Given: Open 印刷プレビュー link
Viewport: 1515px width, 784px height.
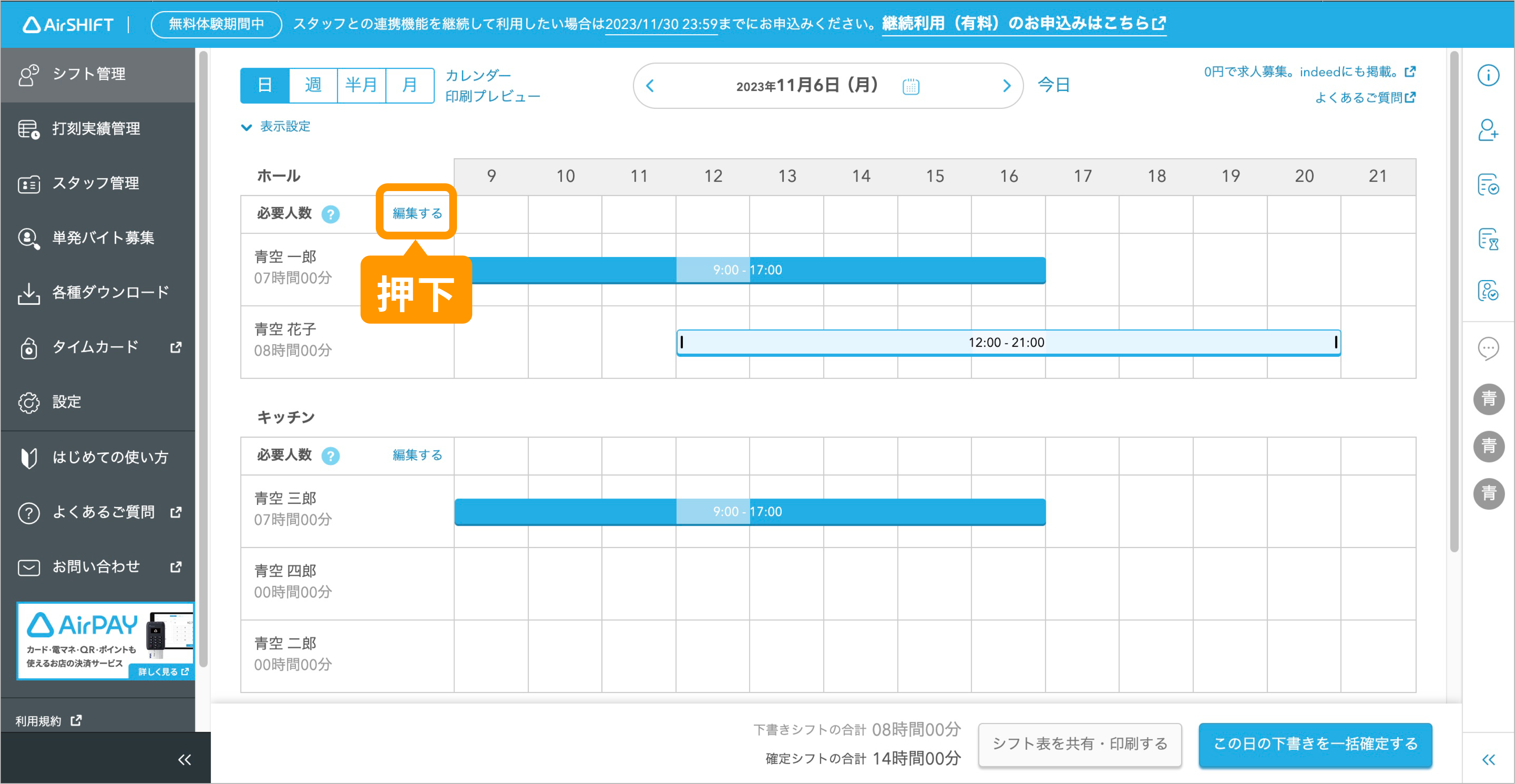Looking at the screenshot, I should coord(492,96).
